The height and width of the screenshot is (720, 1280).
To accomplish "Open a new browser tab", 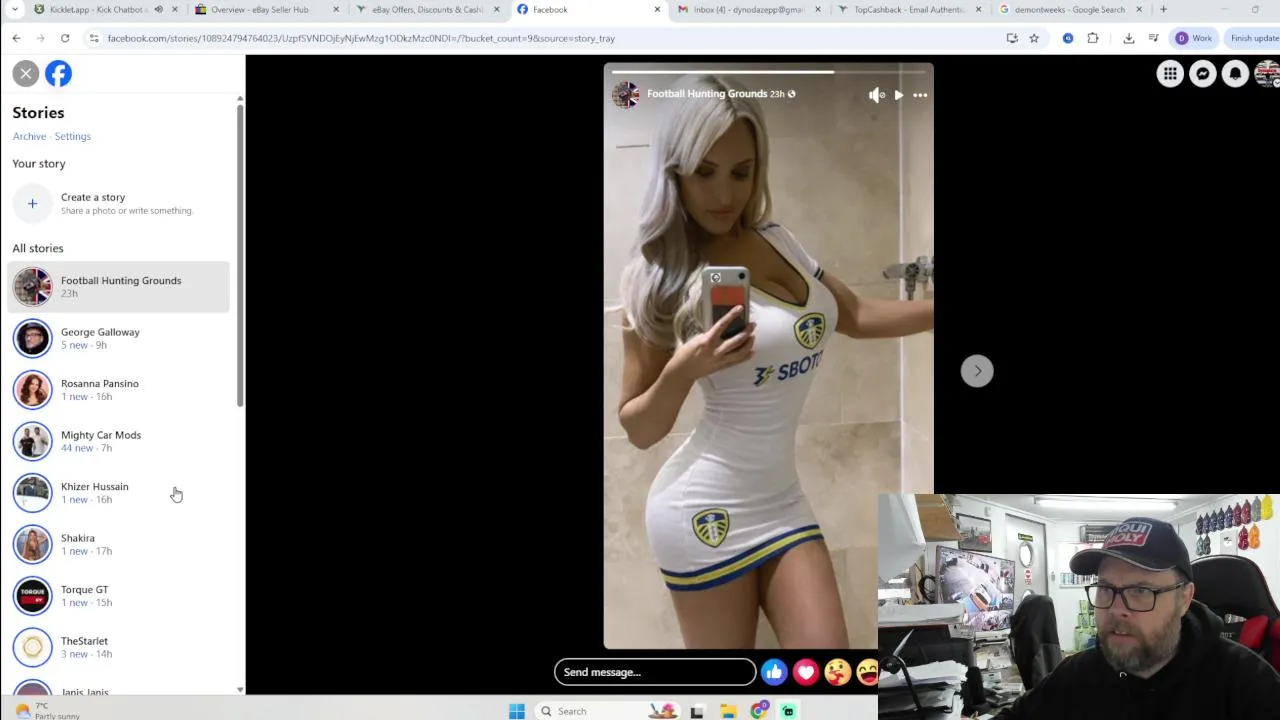I will click(x=1163, y=9).
